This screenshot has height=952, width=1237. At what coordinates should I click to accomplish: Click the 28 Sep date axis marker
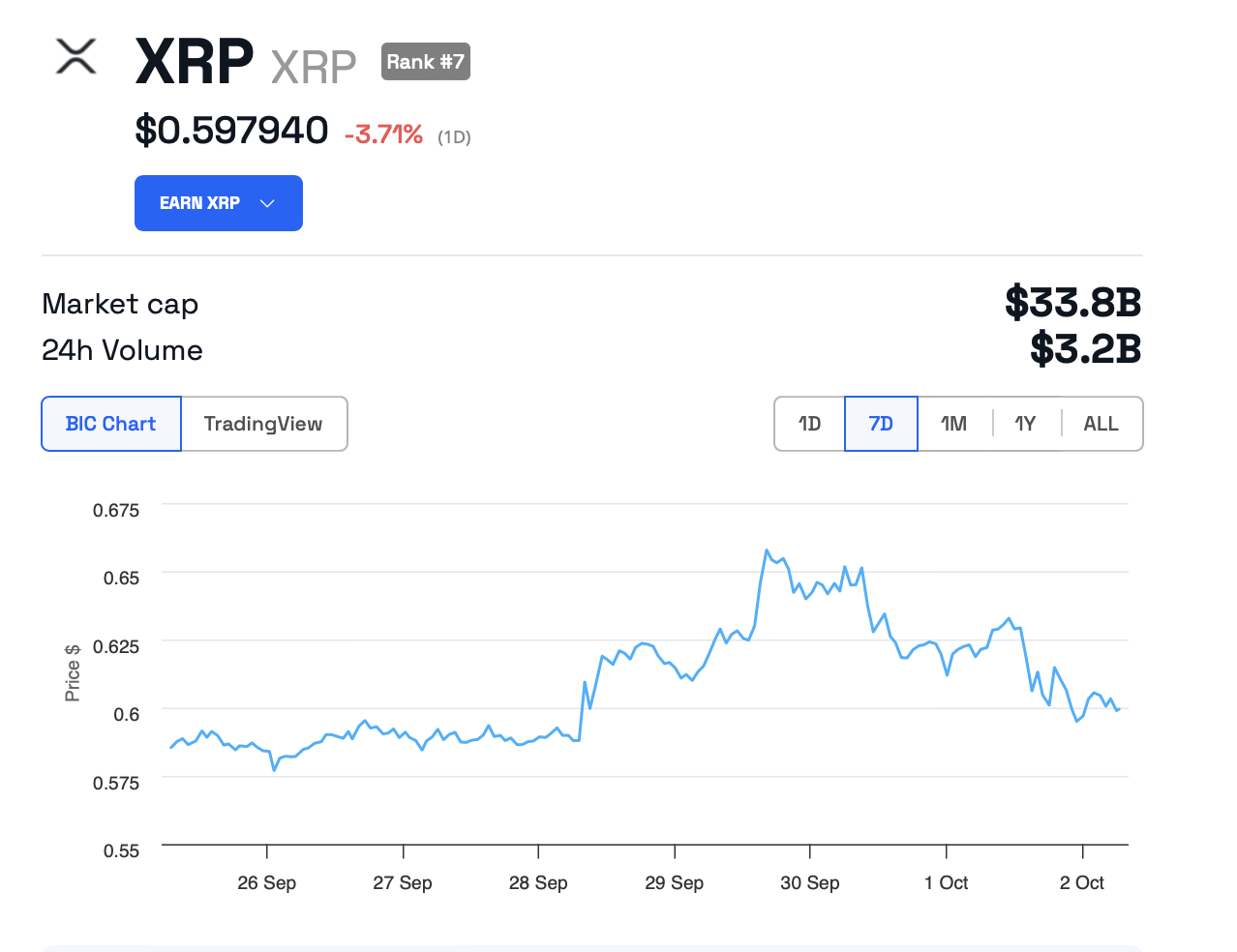[x=538, y=882]
